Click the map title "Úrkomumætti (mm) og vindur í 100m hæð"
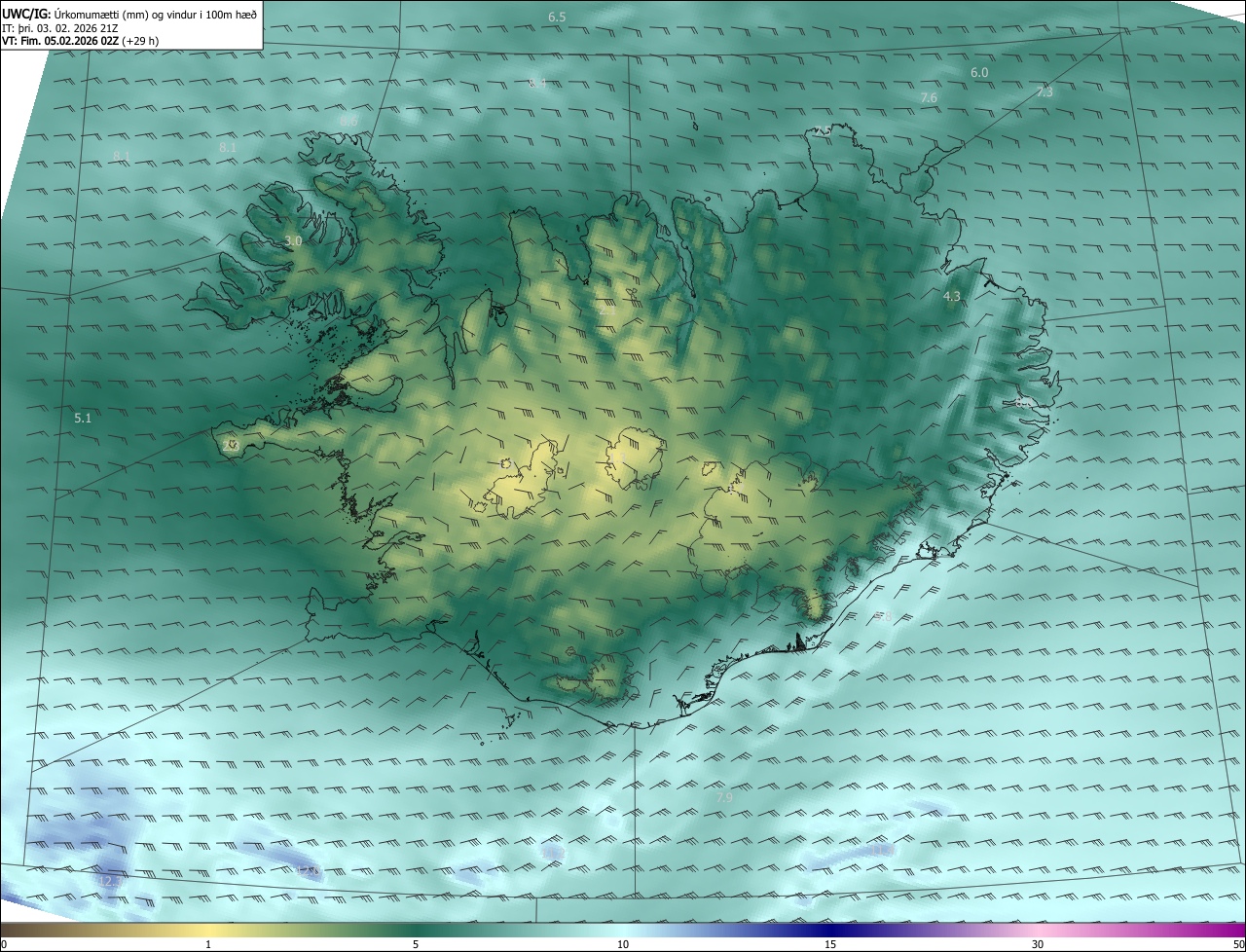This screenshot has height=952, width=1246. point(154,14)
